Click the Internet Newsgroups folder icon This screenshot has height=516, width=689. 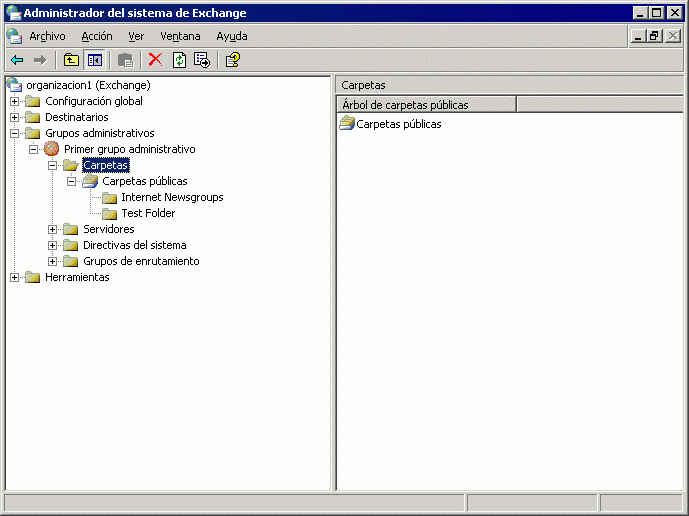point(109,198)
